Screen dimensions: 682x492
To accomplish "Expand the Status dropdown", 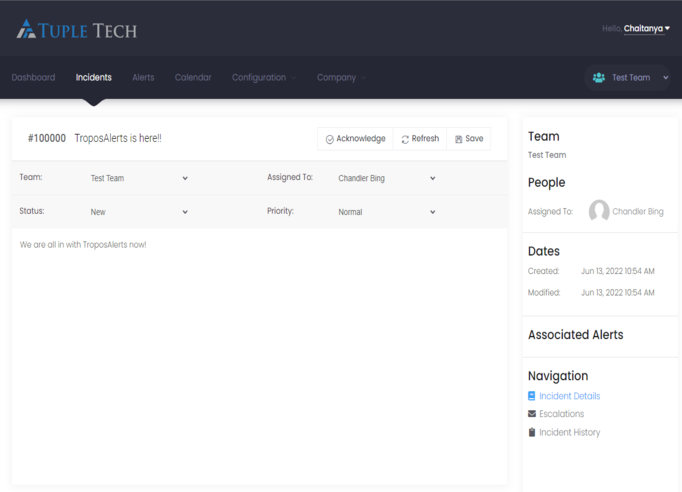I will click(x=139, y=212).
